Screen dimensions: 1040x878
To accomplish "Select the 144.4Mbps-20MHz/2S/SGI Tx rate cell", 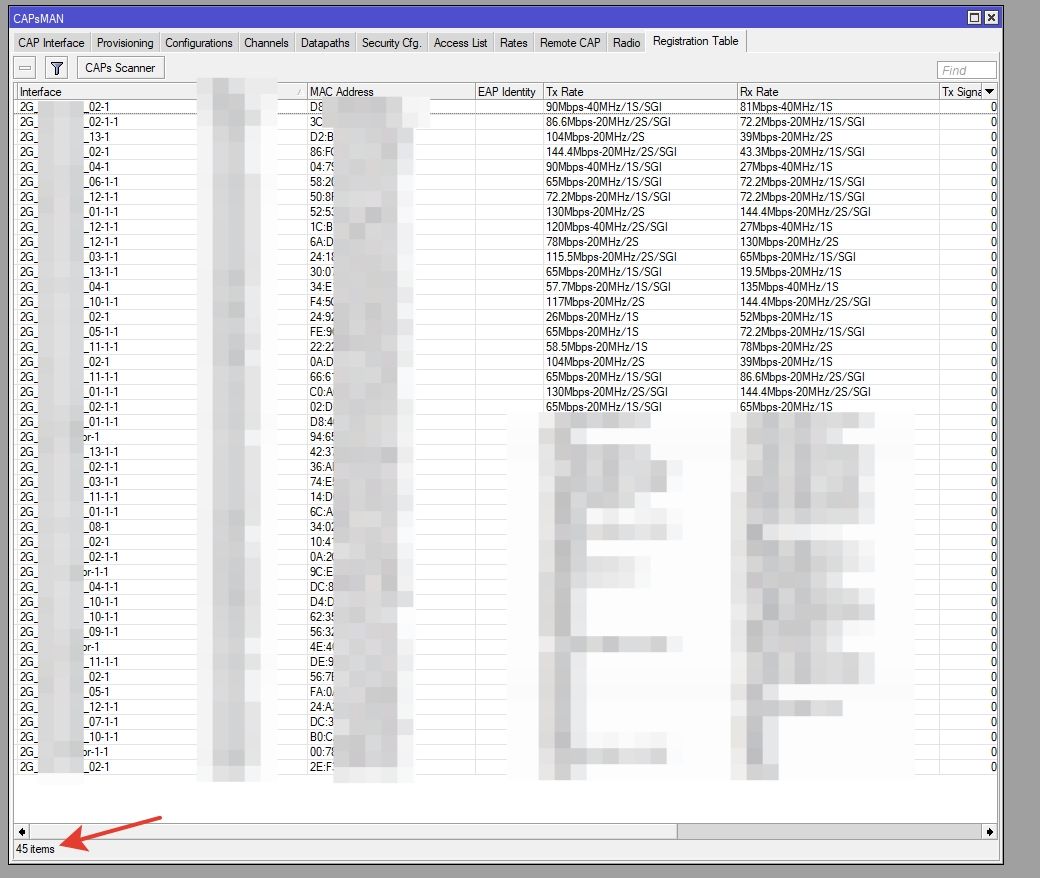I will [x=611, y=152].
